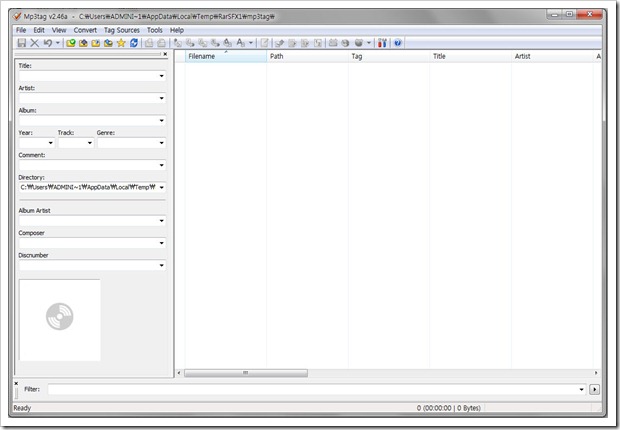Open the Help menu
Image resolution: width=620 pixels, height=430 pixels.
tap(177, 30)
